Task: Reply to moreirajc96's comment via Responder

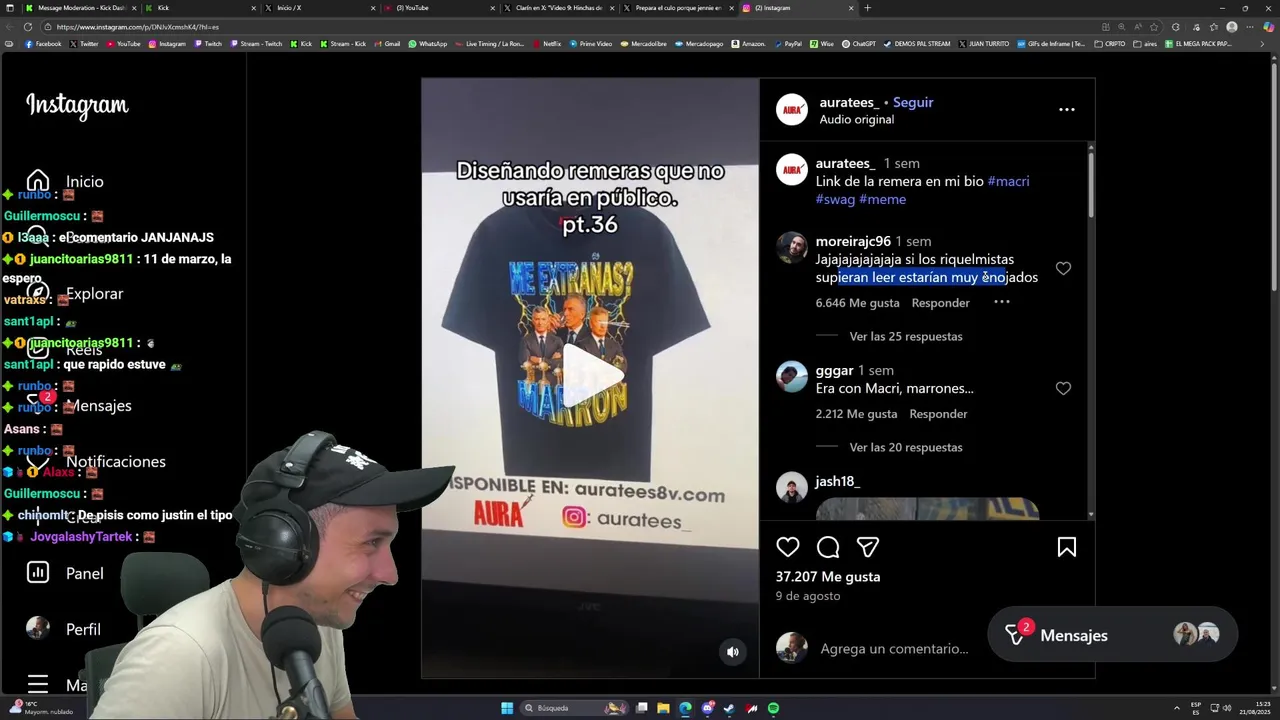Action: pyautogui.click(x=940, y=303)
